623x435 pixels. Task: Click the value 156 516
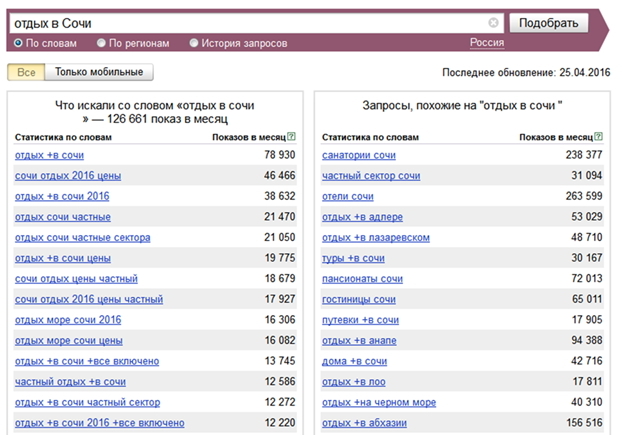[x=584, y=423]
